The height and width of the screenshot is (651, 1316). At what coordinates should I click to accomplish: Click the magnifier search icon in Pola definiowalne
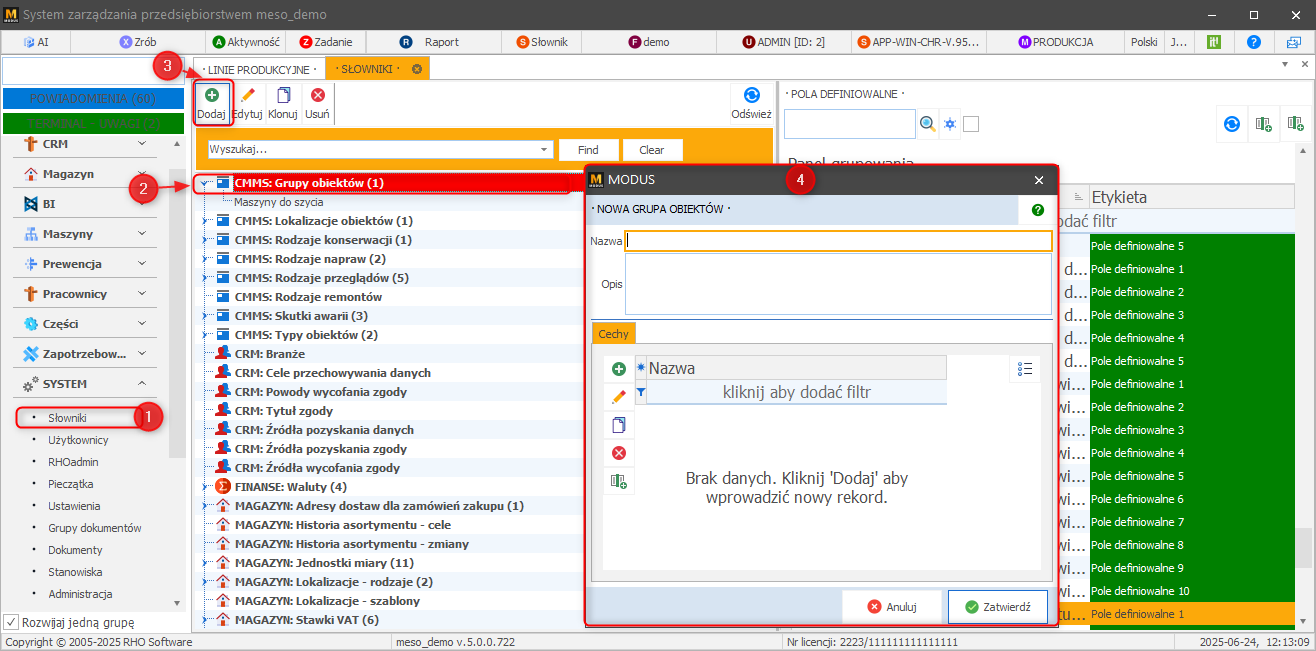927,124
